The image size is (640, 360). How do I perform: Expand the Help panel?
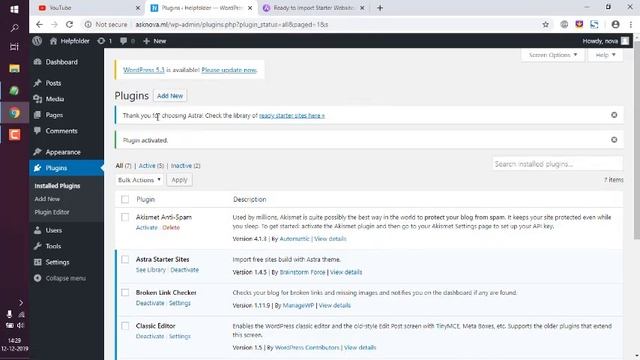tap(605, 55)
